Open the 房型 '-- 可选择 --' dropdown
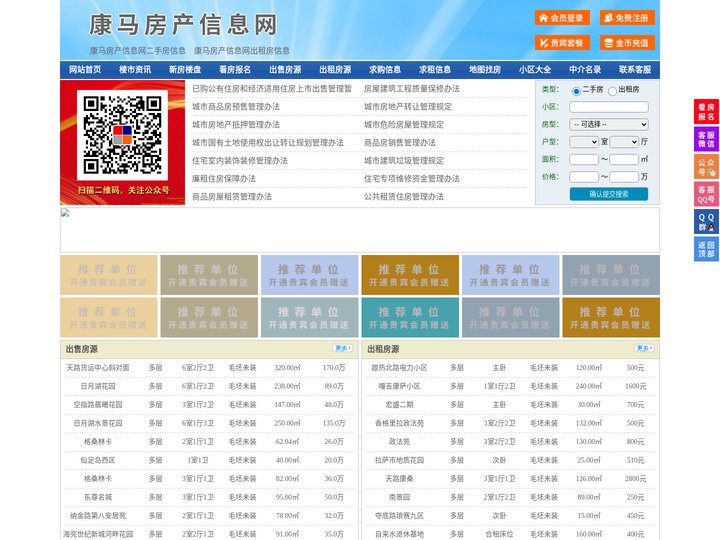 (x=609, y=124)
